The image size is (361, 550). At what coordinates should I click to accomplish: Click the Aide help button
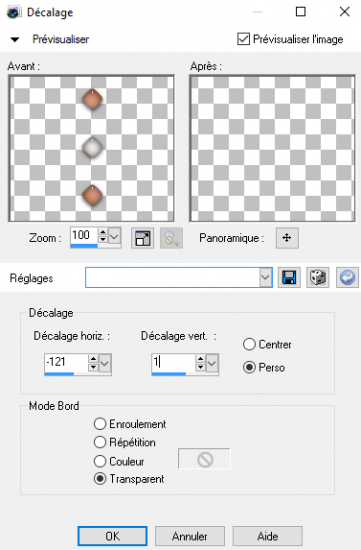(x=267, y=536)
